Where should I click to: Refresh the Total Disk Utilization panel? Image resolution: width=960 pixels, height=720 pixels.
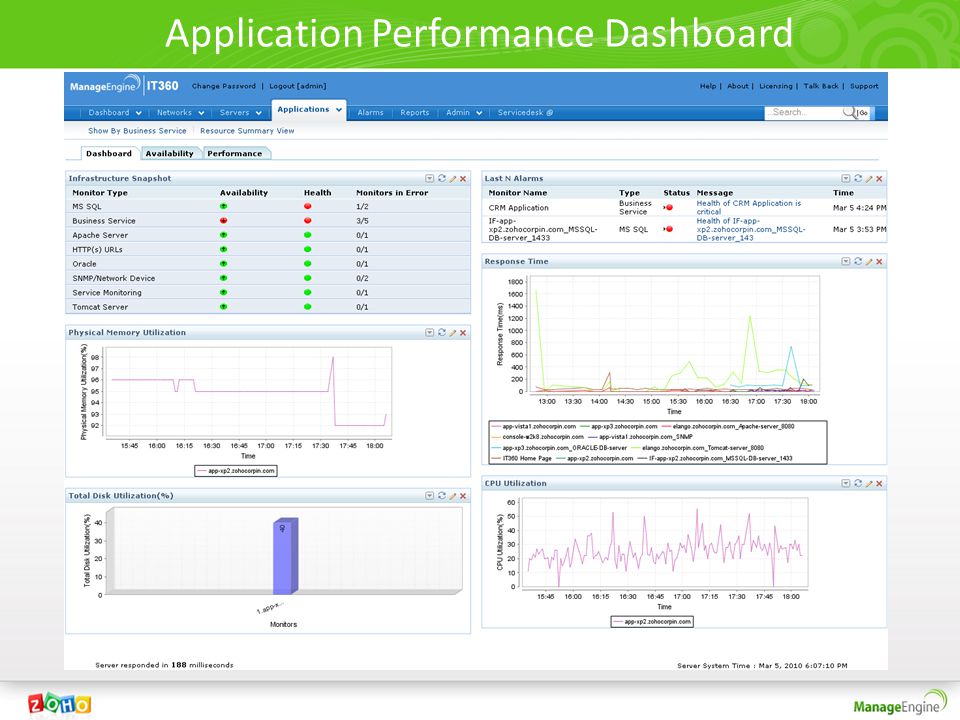click(441, 496)
